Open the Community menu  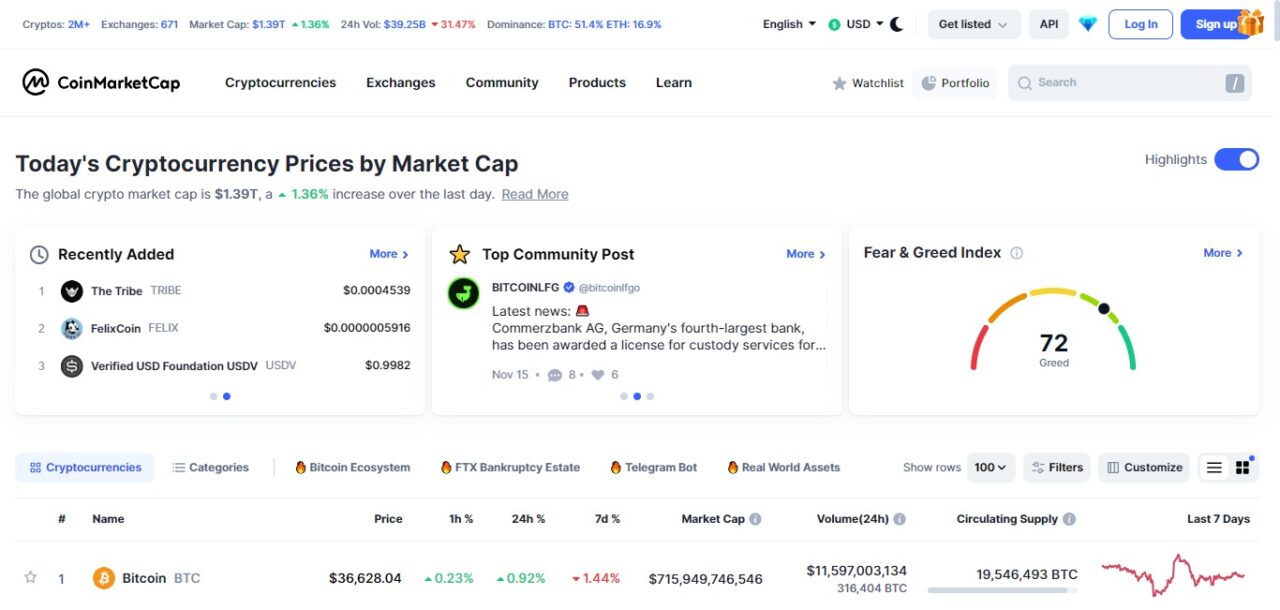[502, 83]
